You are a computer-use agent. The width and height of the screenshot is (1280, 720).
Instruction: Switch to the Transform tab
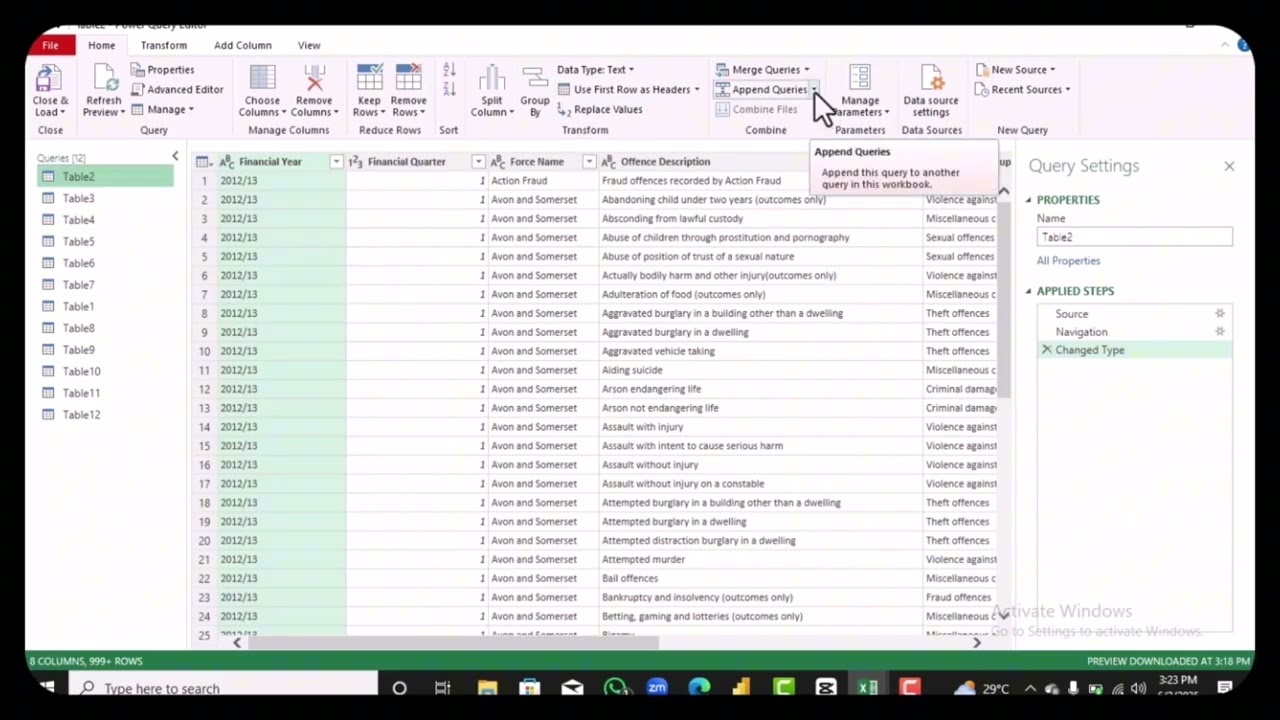(x=164, y=45)
